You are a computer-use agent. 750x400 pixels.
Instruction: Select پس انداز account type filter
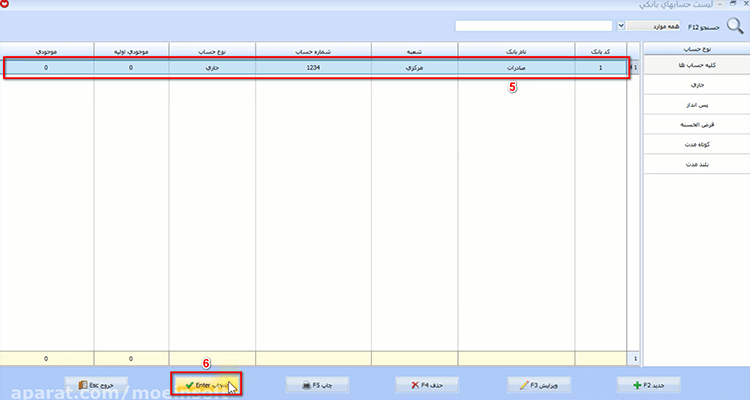(697, 105)
